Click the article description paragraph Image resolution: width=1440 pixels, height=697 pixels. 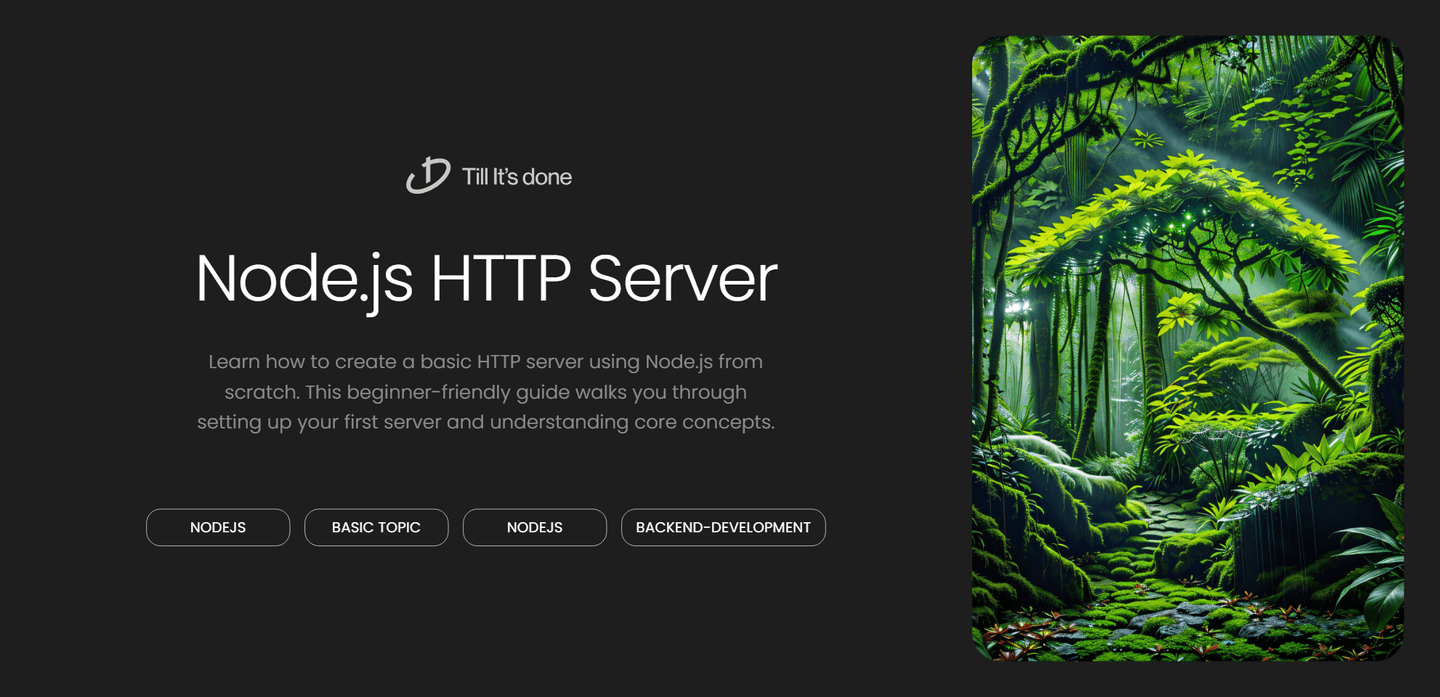tap(483, 391)
